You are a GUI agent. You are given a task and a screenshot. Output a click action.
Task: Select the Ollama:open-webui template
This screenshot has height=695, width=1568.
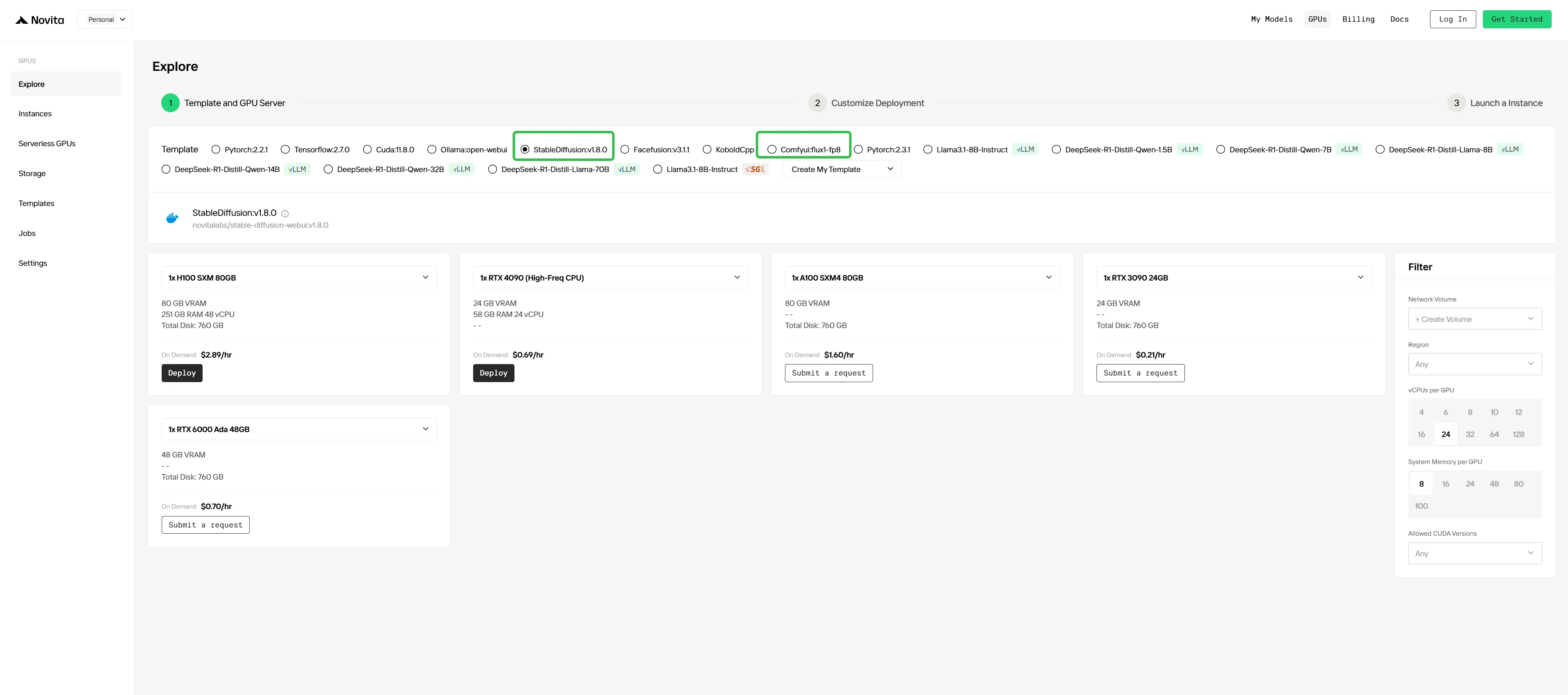coord(431,150)
